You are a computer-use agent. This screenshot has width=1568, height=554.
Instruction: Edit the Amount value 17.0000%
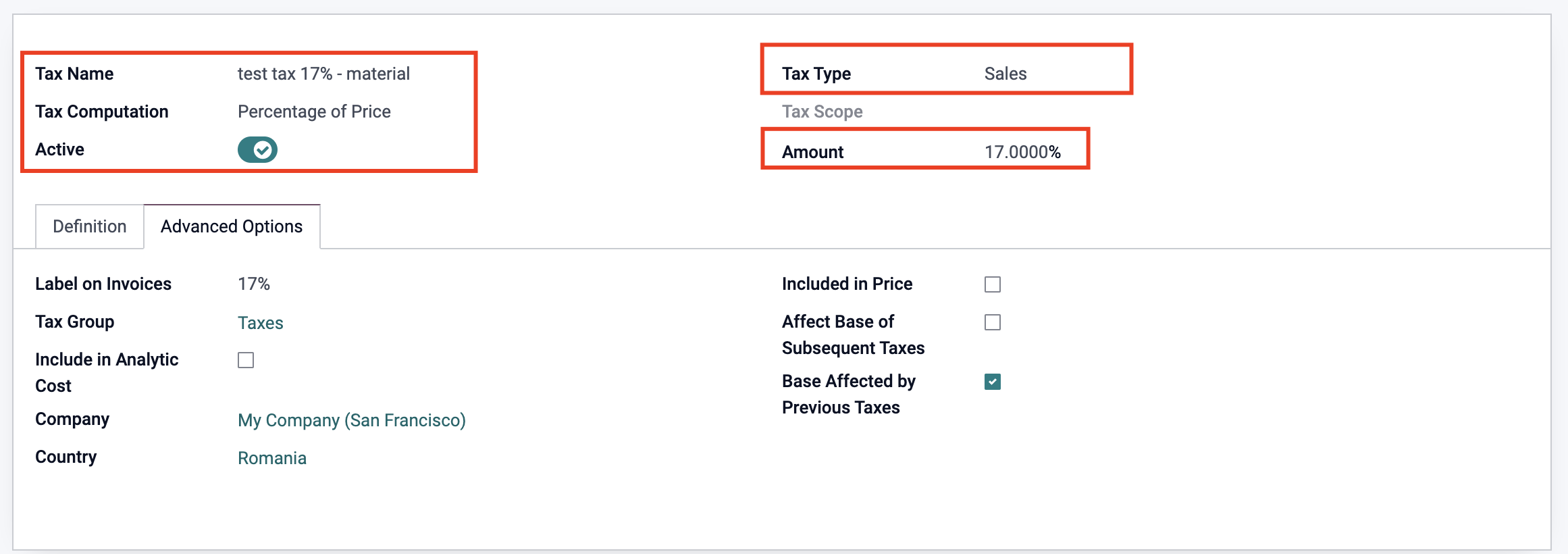[x=1023, y=152]
